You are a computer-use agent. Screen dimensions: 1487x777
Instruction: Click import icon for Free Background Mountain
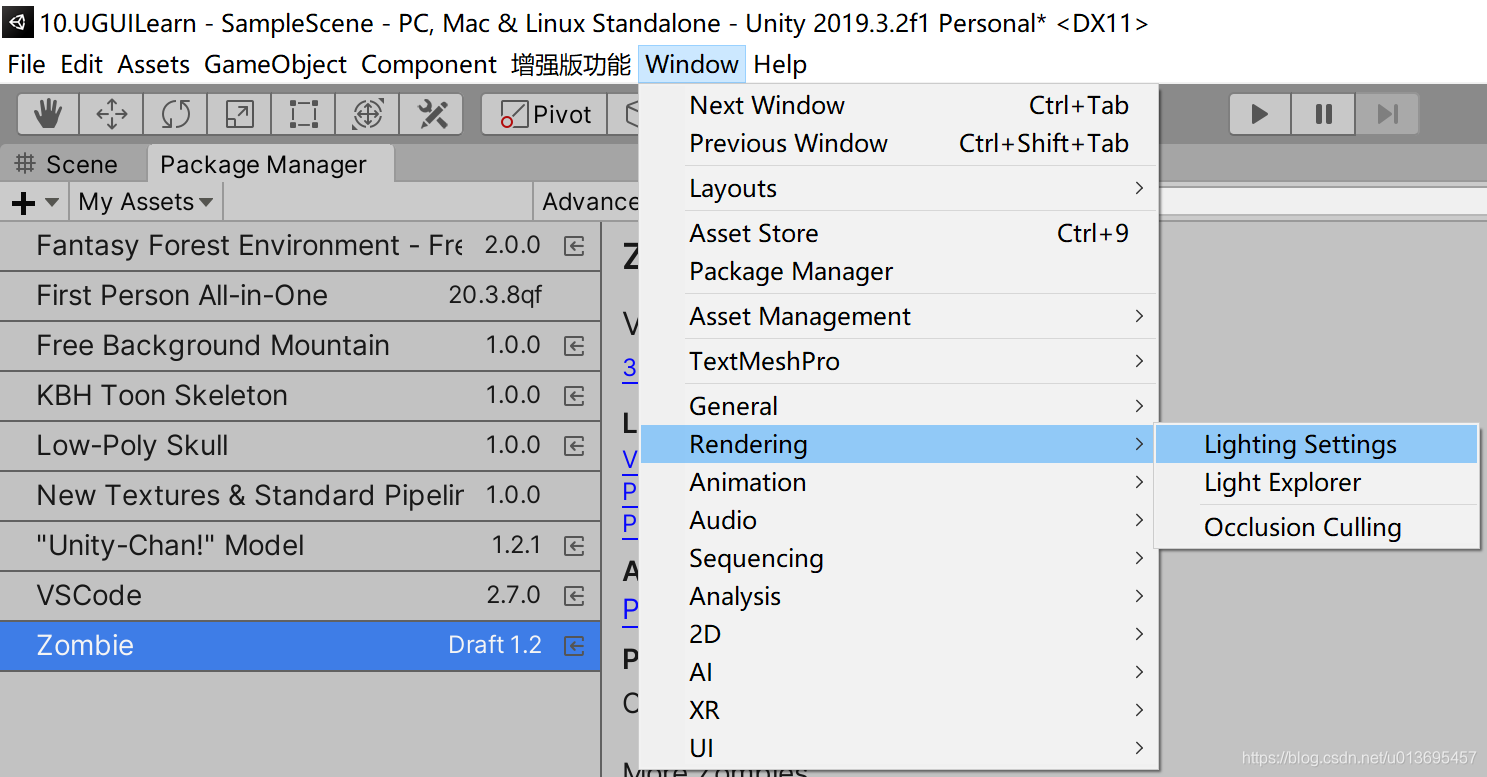[x=574, y=346]
